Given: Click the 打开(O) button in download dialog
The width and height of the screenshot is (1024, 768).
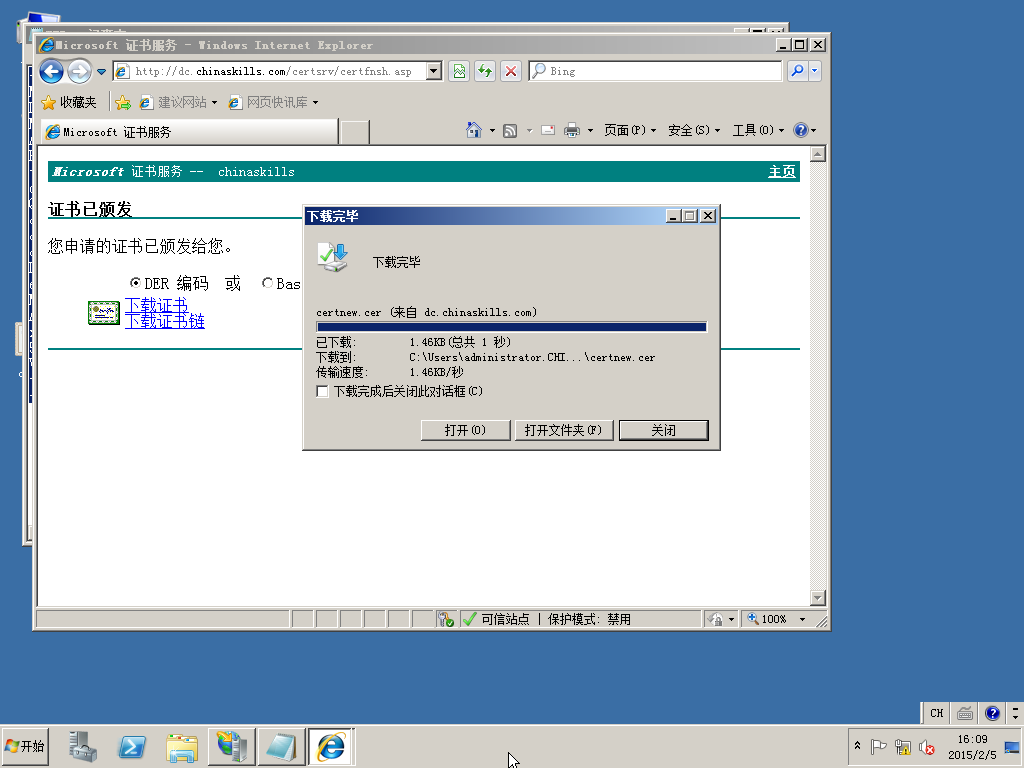Looking at the screenshot, I should point(465,430).
